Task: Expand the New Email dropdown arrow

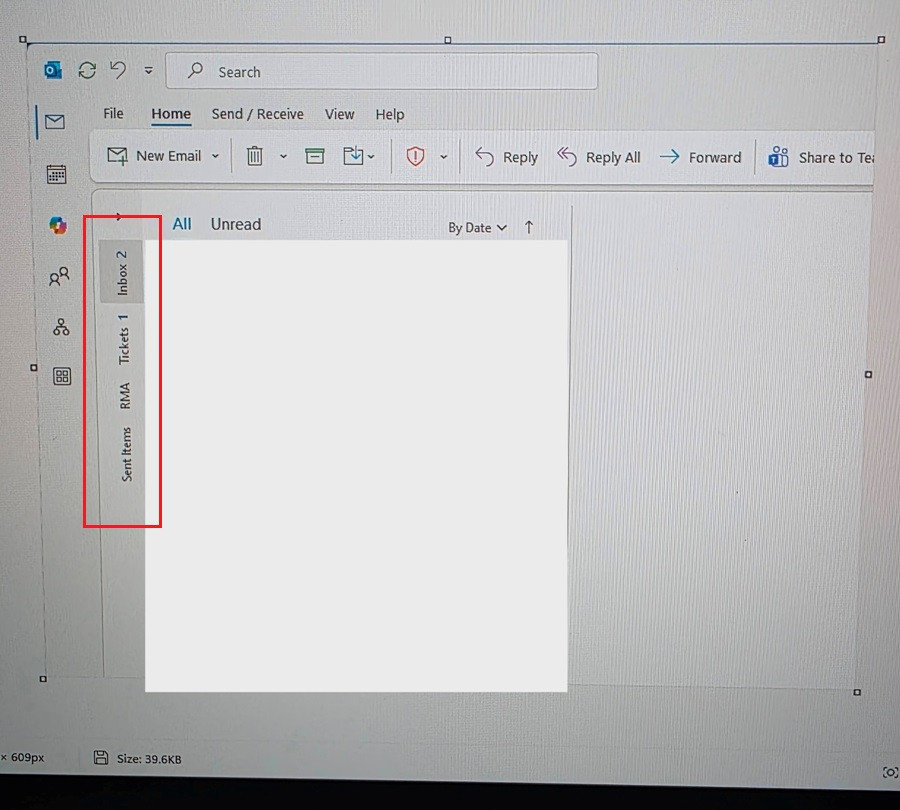Action: point(215,156)
